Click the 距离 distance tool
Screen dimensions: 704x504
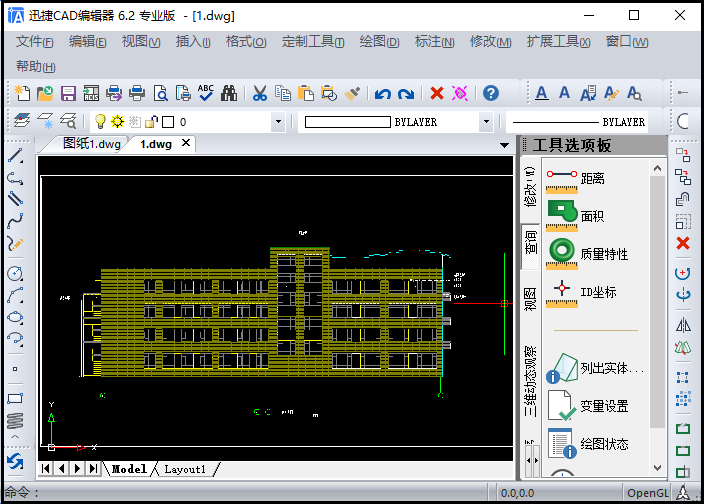click(576, 180)
